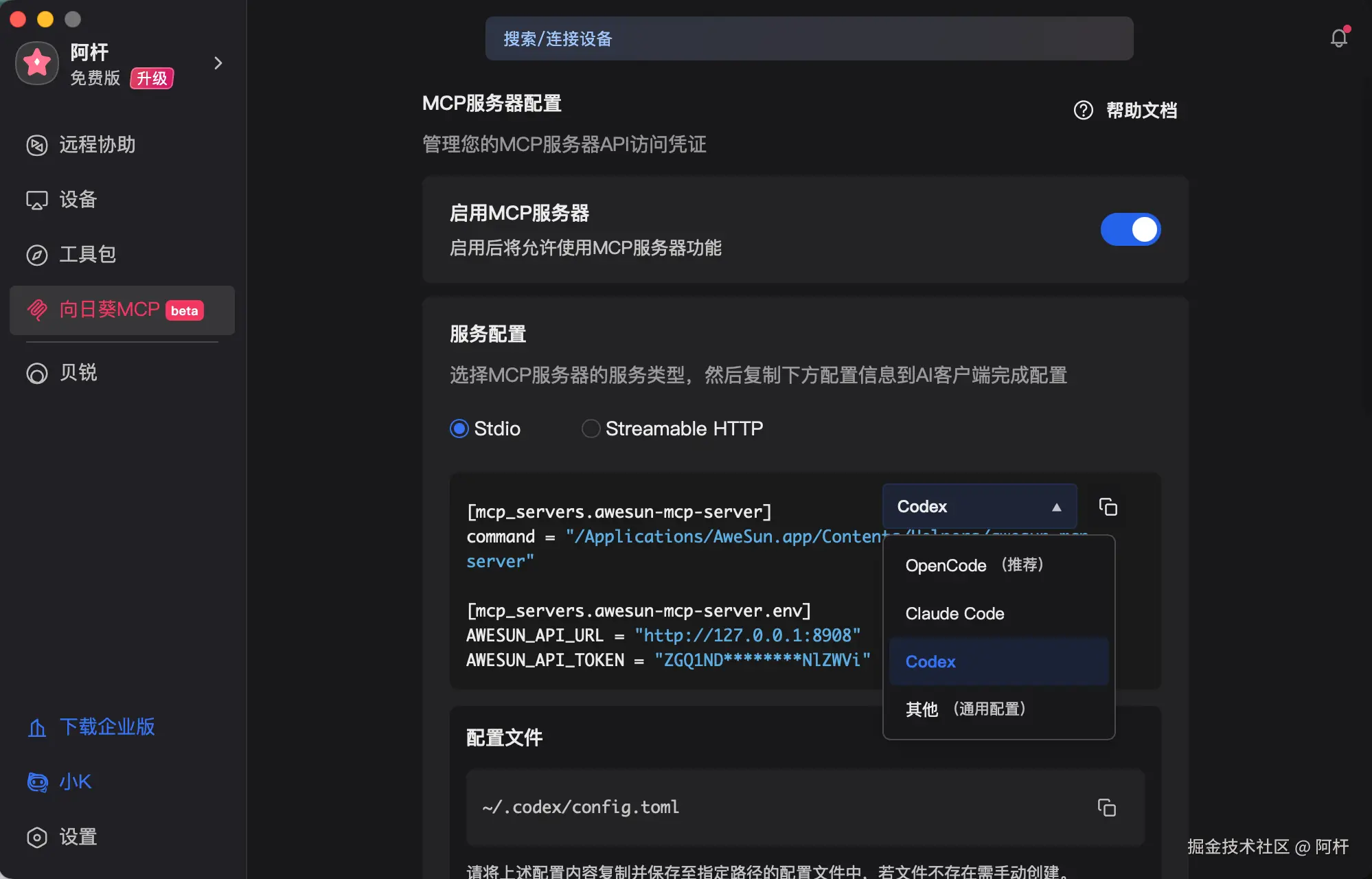This screenshot has height=879, width=1372.
Task: Choose the Streamable HTTP radio option
Action: [591, 429]
